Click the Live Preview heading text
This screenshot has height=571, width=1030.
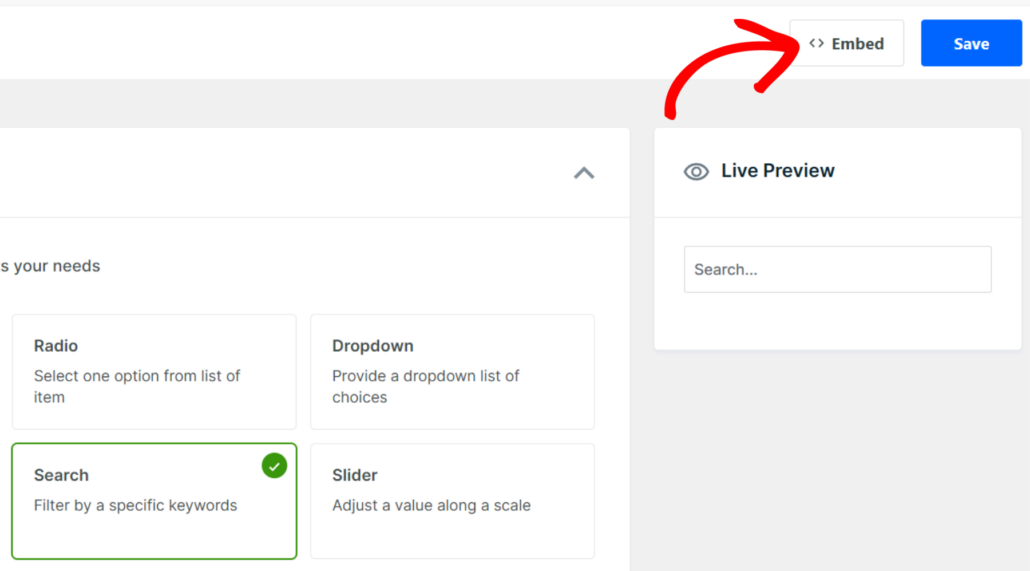click(778, 171)
